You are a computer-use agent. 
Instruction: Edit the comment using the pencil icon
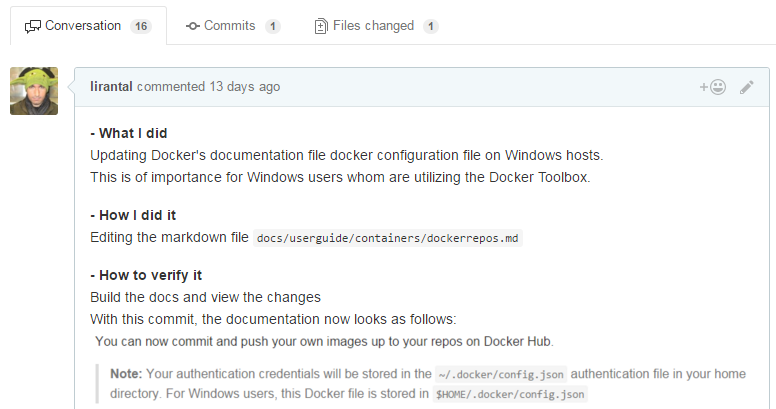tap(746, 87)
